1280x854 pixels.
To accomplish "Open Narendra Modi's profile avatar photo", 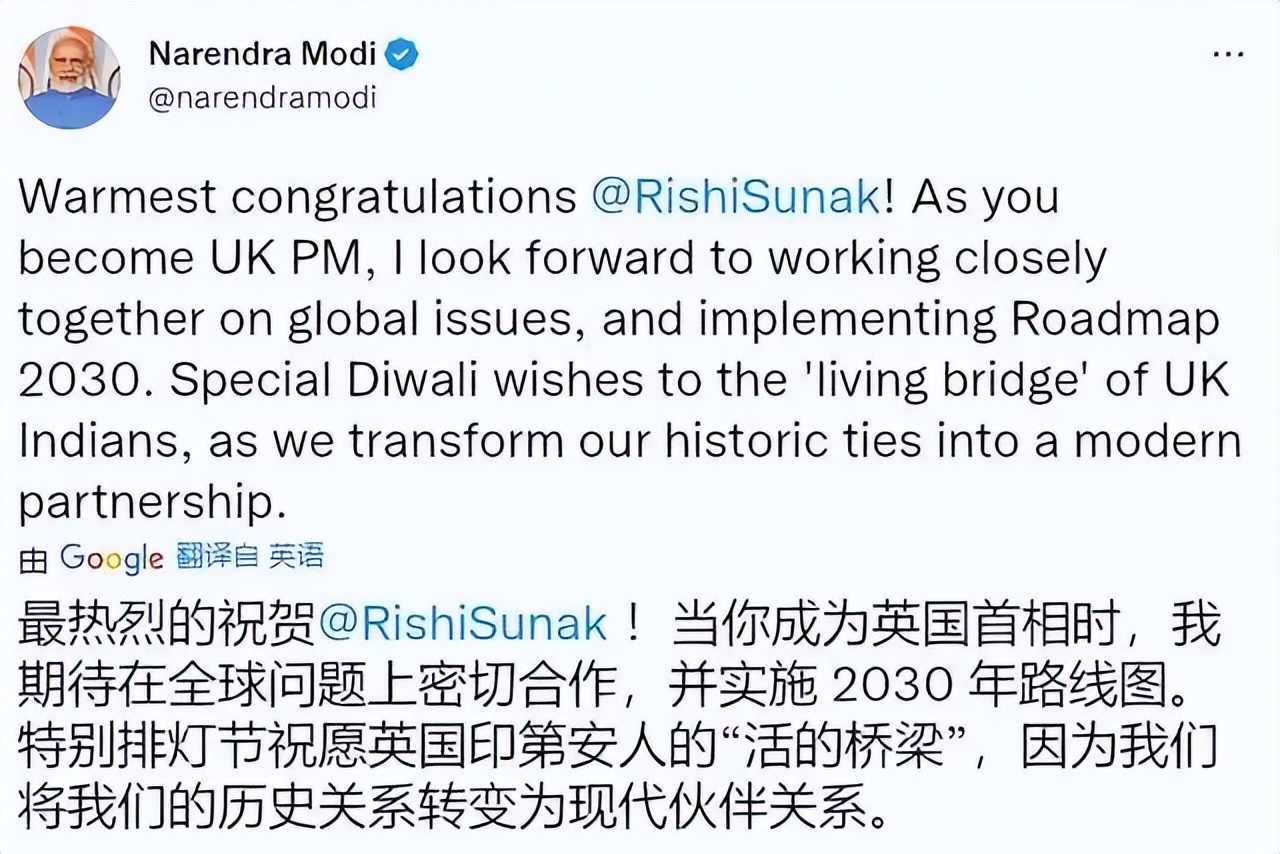I will click(x=69, y=78).
